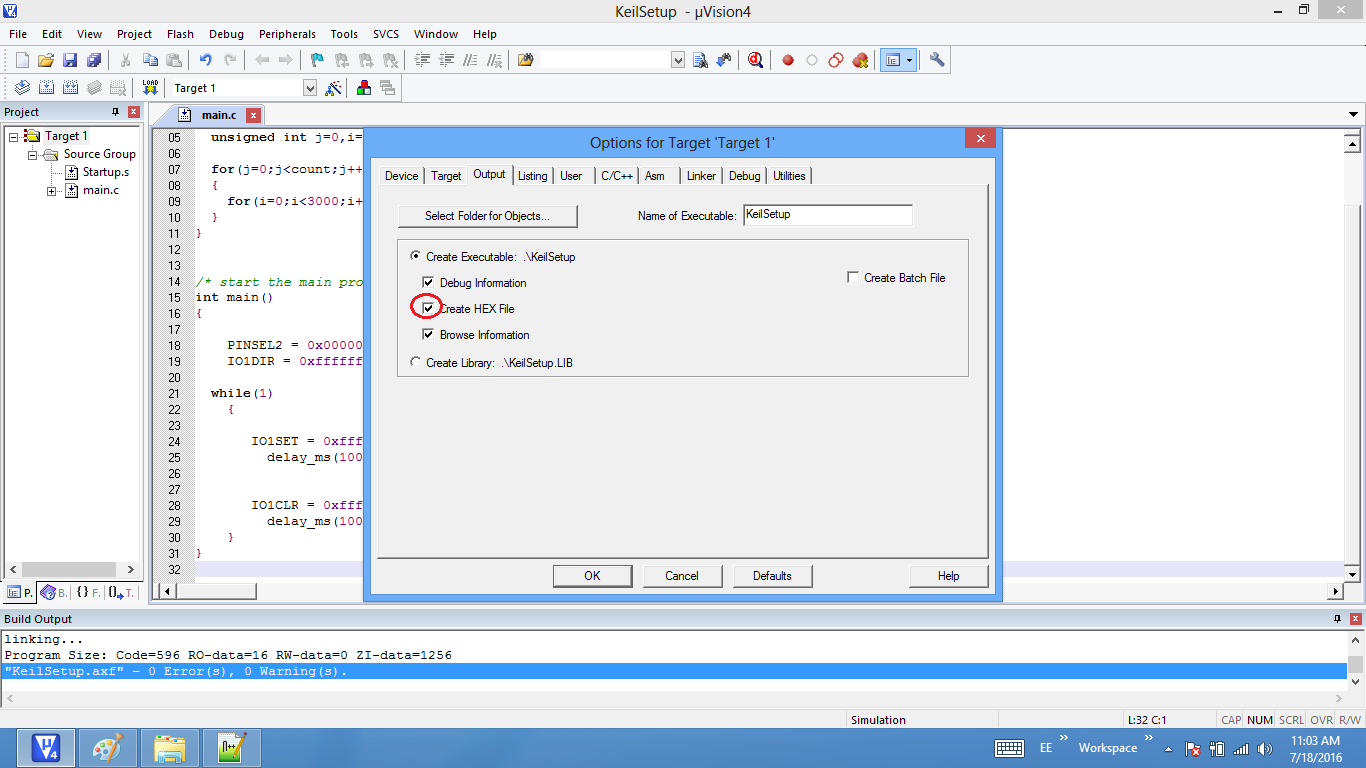1366x768 pixels.
Task: Start the debug session icon
Action: click(x=755, y=60)
